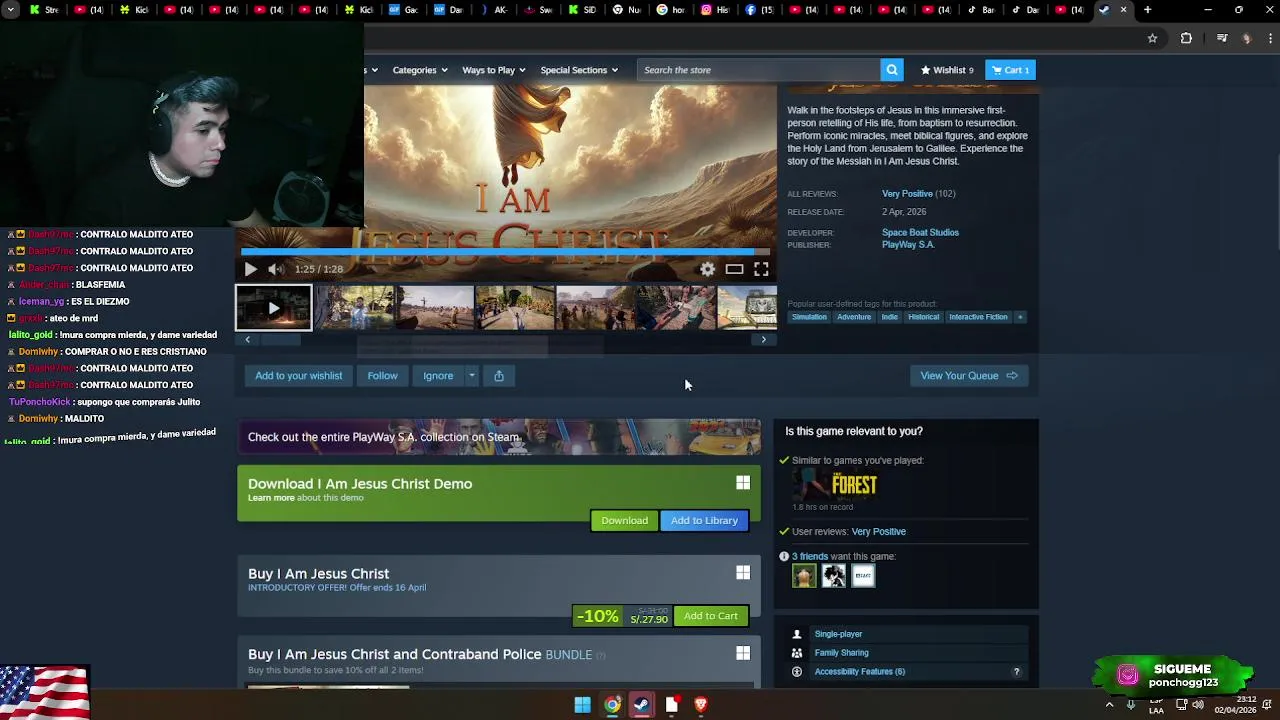Viewport: 1280px width, 720px height.
Task: Click the Windows icon on the Buy row
Action: coord(743,573)
